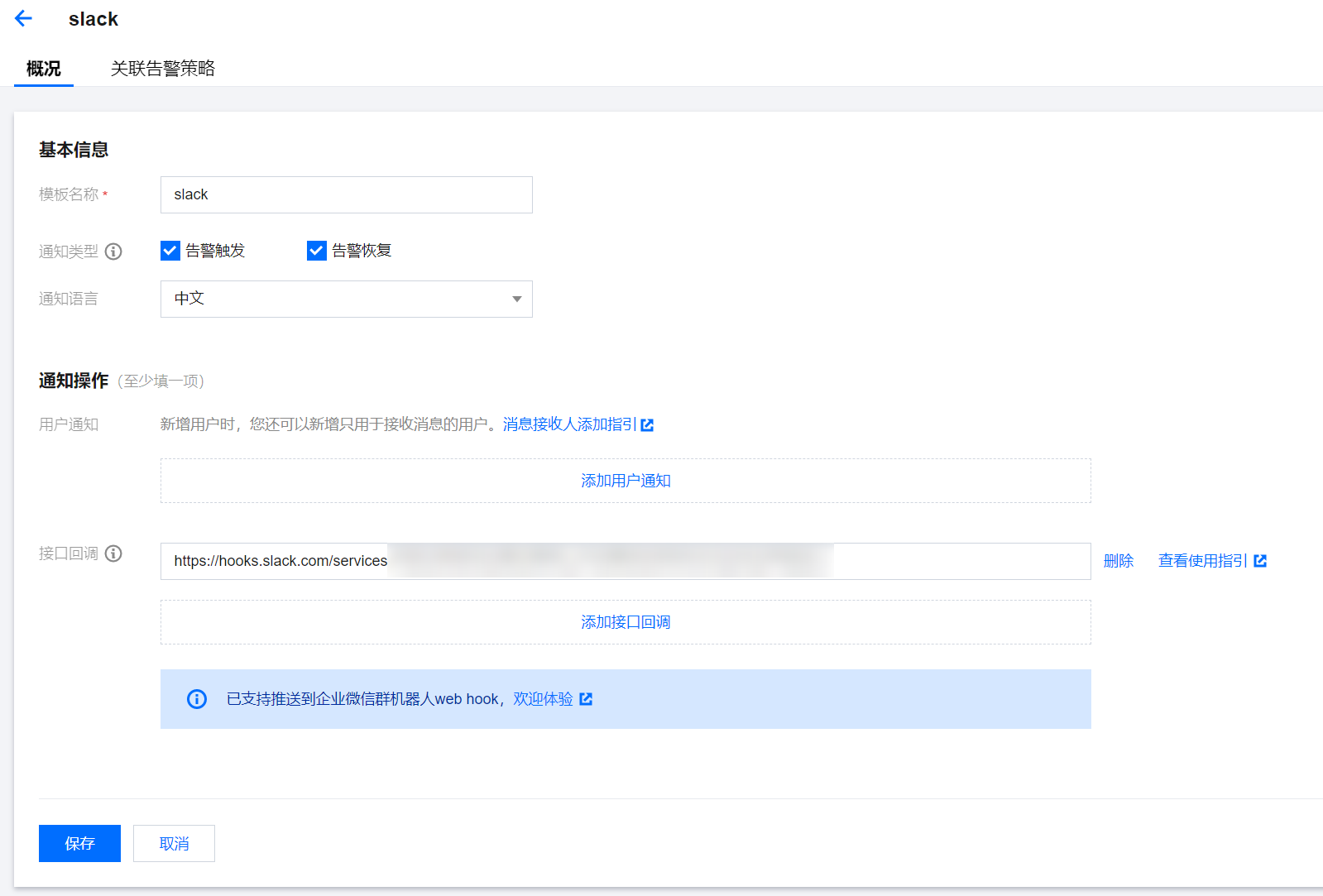Open external link icon beside 消息接收人添加指引

[647, 425]
